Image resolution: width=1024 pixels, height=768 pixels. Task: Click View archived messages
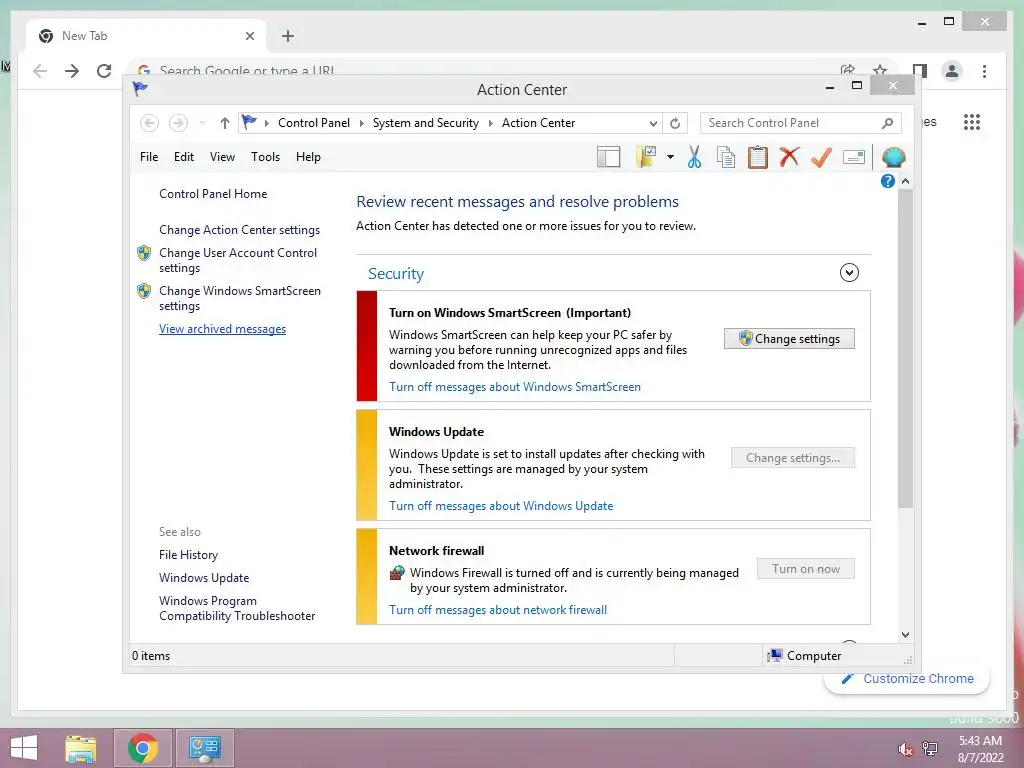(x=222, y=329)
